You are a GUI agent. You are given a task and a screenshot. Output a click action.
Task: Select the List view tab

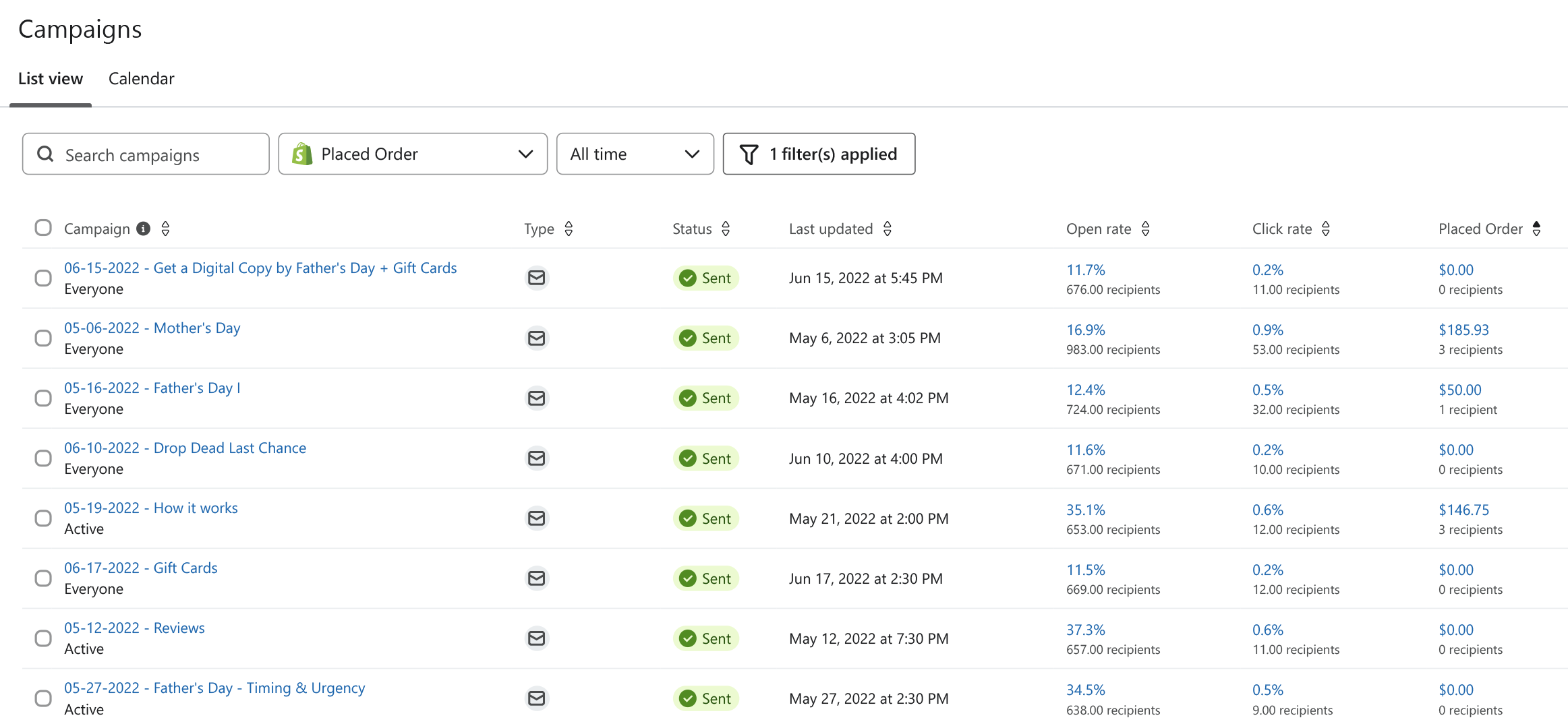(x=51, y=78)
